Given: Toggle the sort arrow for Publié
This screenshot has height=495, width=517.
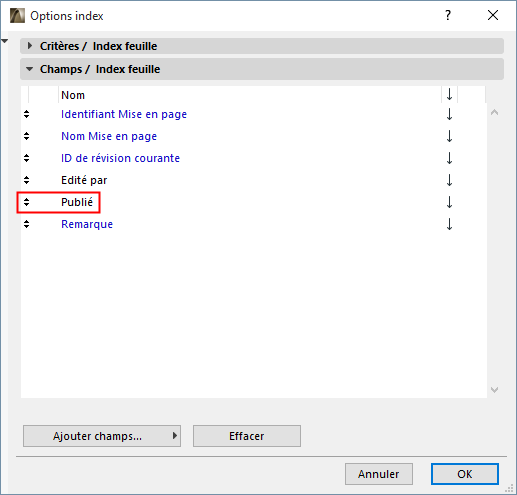Looking at the screenshot, I should [449, 202].
